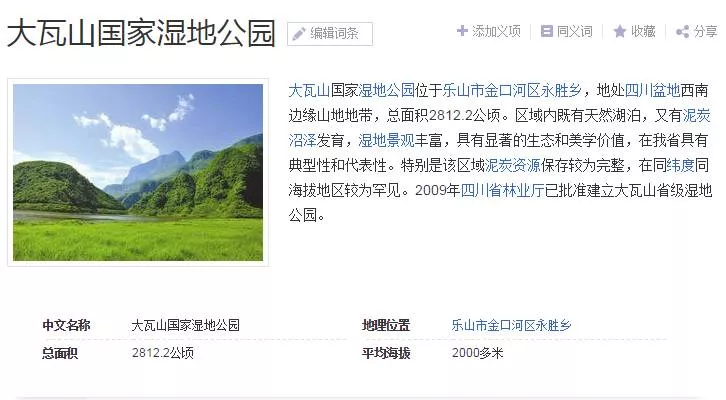Screen dimensions: 726x400
Task: Follow the 湿地公园 link in first line
Action: pyautogui.click(x=386, y=90)
